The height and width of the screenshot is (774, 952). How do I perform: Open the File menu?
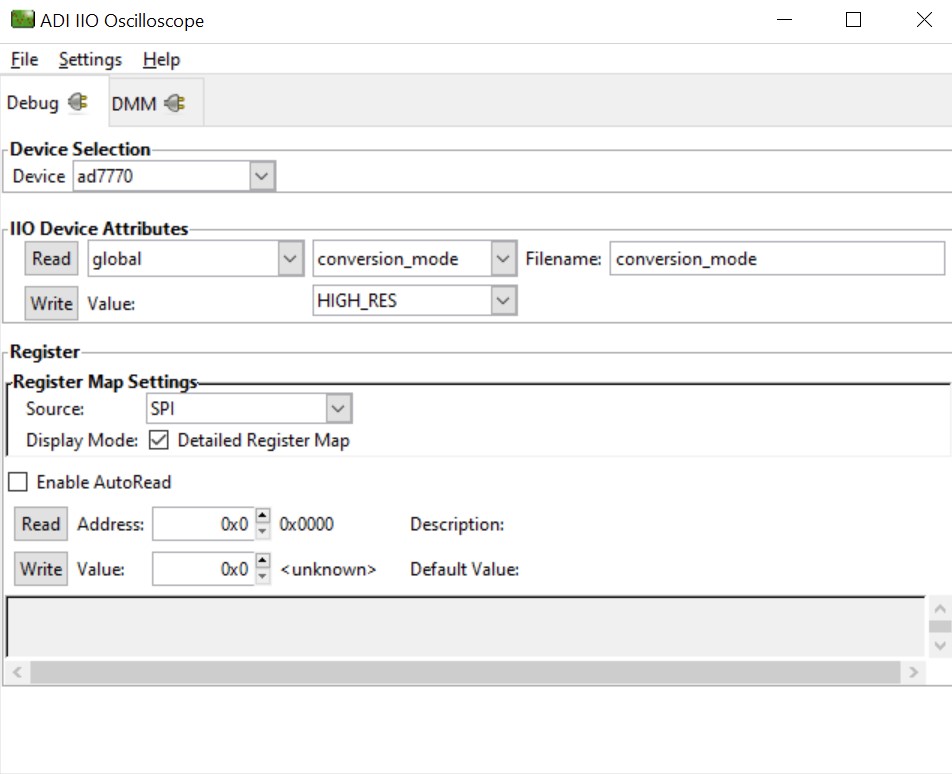click(22, 59)
